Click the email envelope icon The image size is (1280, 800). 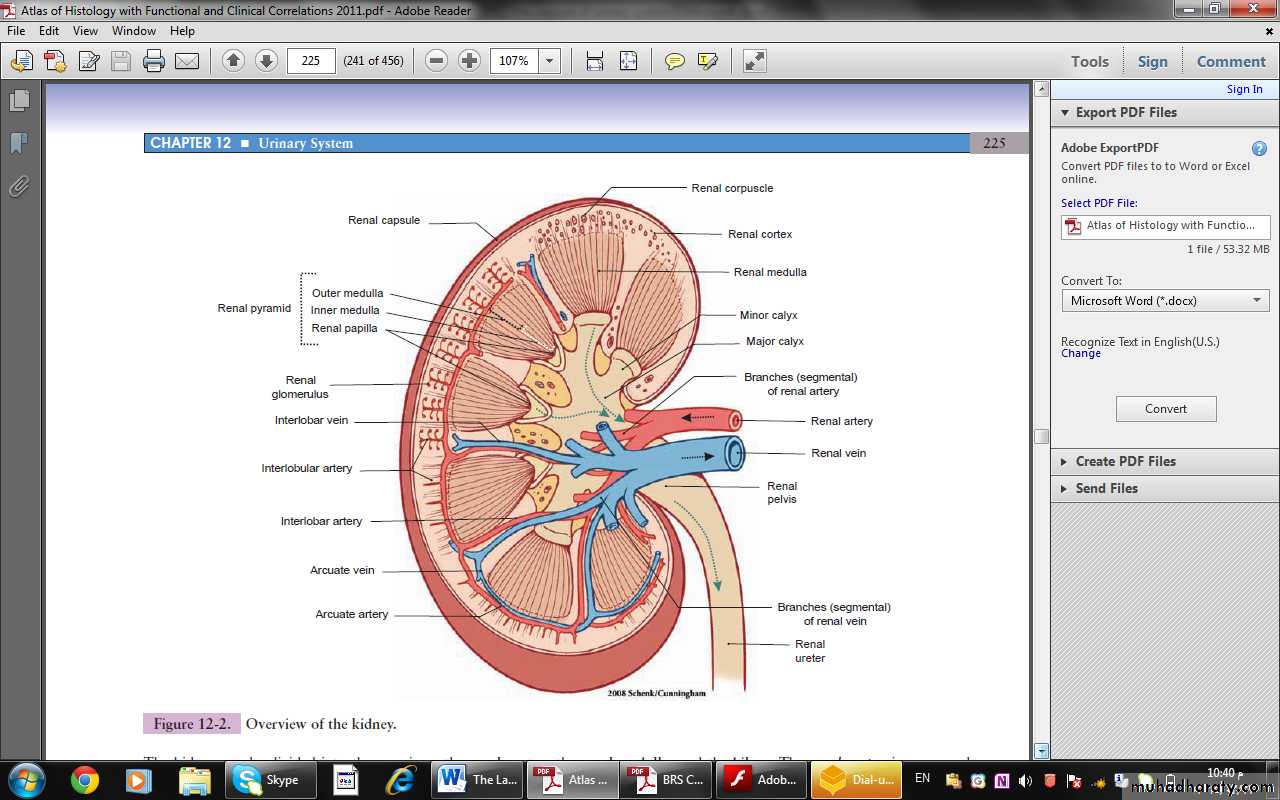click(187, 61)
